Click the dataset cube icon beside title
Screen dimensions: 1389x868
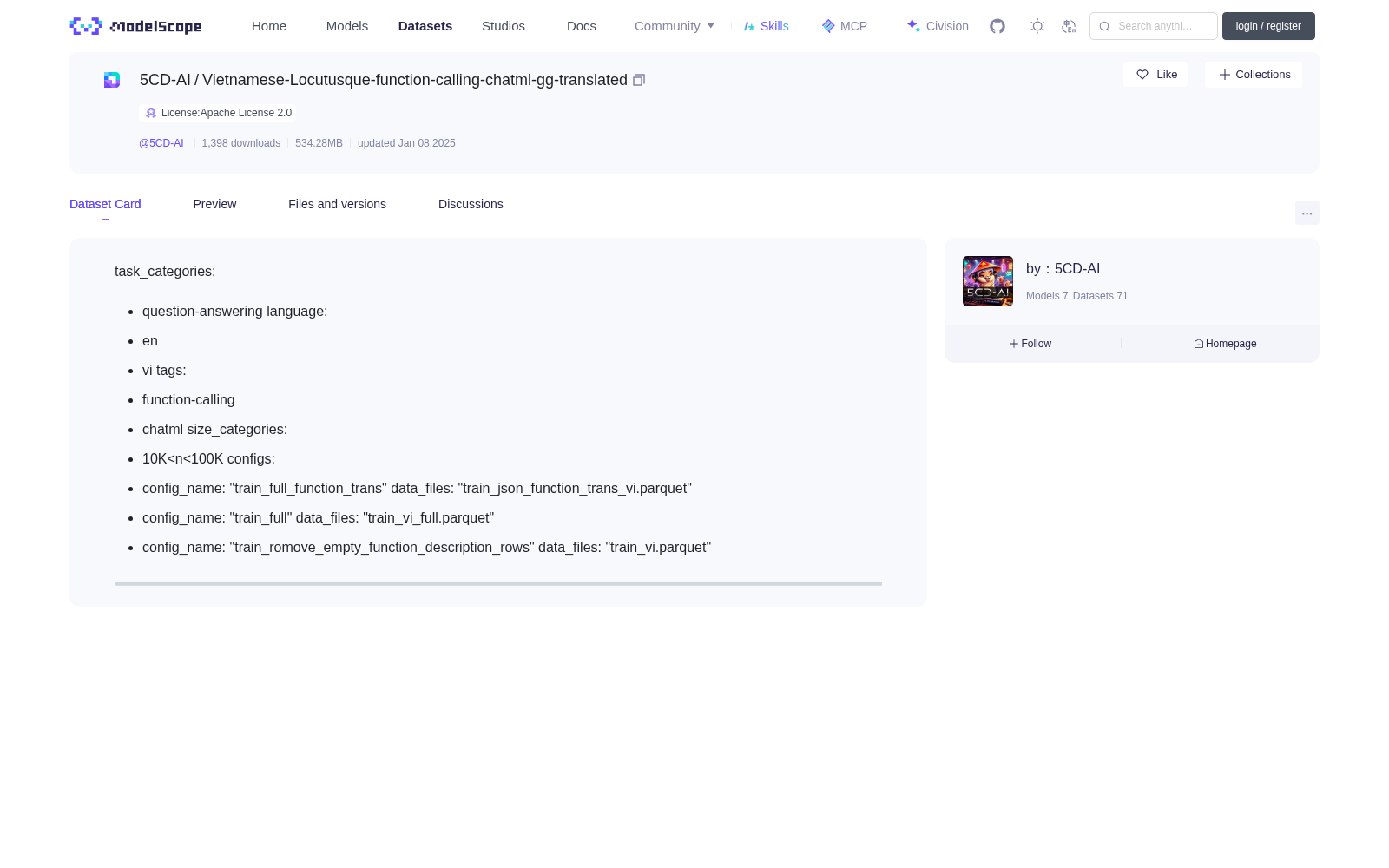(112, 80)
